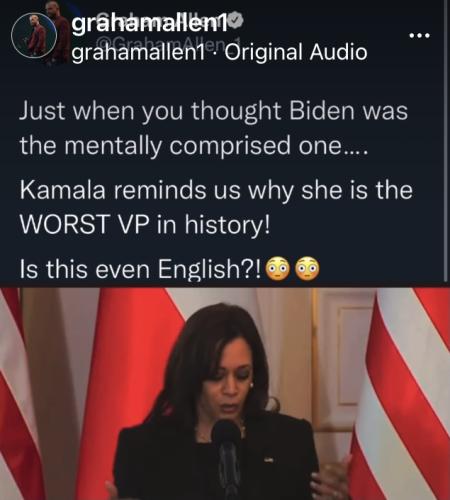The image size is (450, 500).
Task: Click grahamallen1 in the audio attribution line
Action: point(138,53)
